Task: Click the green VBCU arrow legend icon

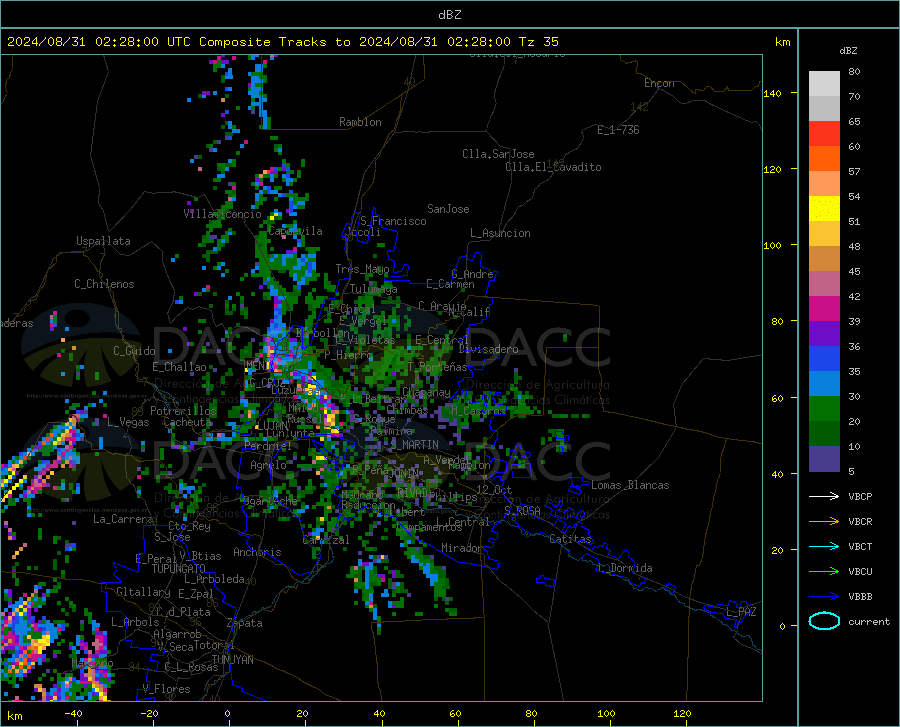Action: click(824, 572)
